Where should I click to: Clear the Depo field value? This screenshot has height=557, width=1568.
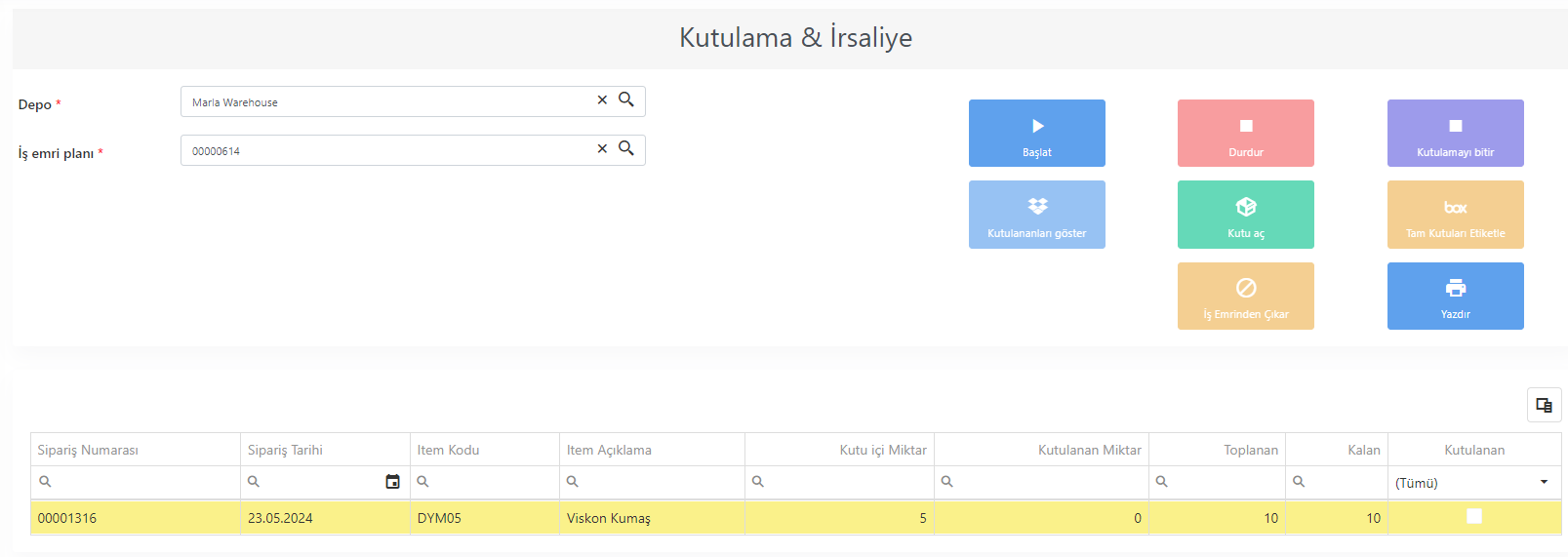[x=602, y=99]
